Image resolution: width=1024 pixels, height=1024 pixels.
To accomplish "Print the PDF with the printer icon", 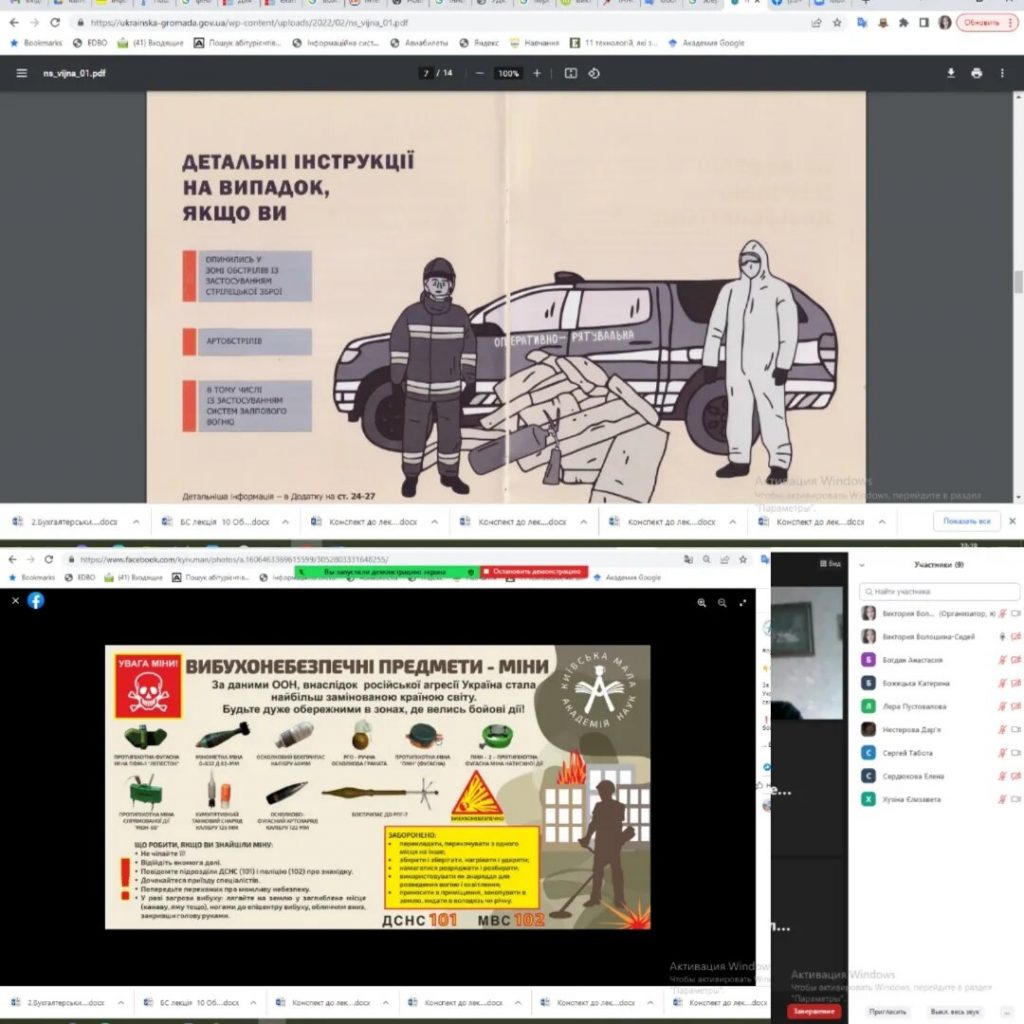I will (x=977, y=73).
